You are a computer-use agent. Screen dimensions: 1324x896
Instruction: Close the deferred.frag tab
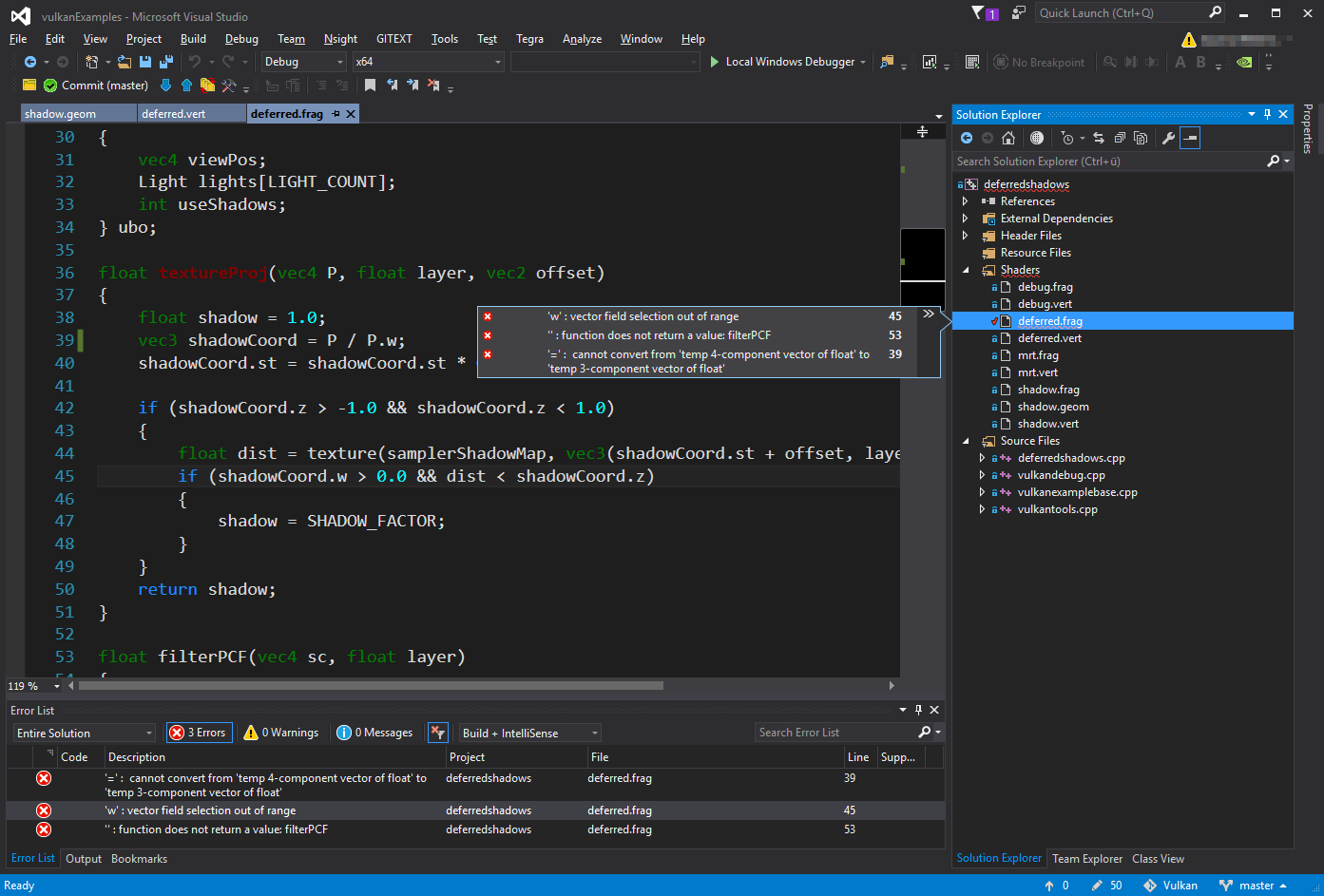(x=351, y=113)
